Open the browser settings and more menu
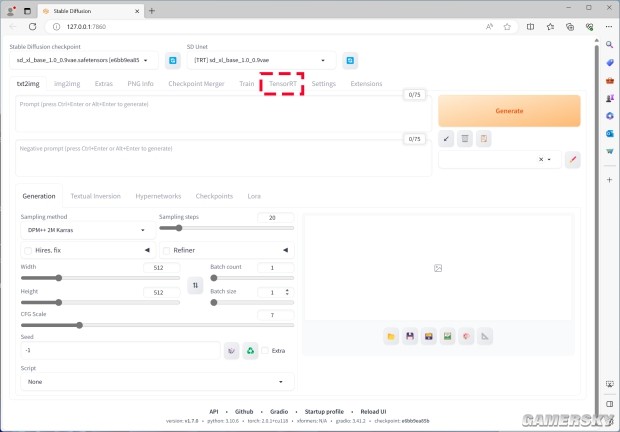 (609, 26)
